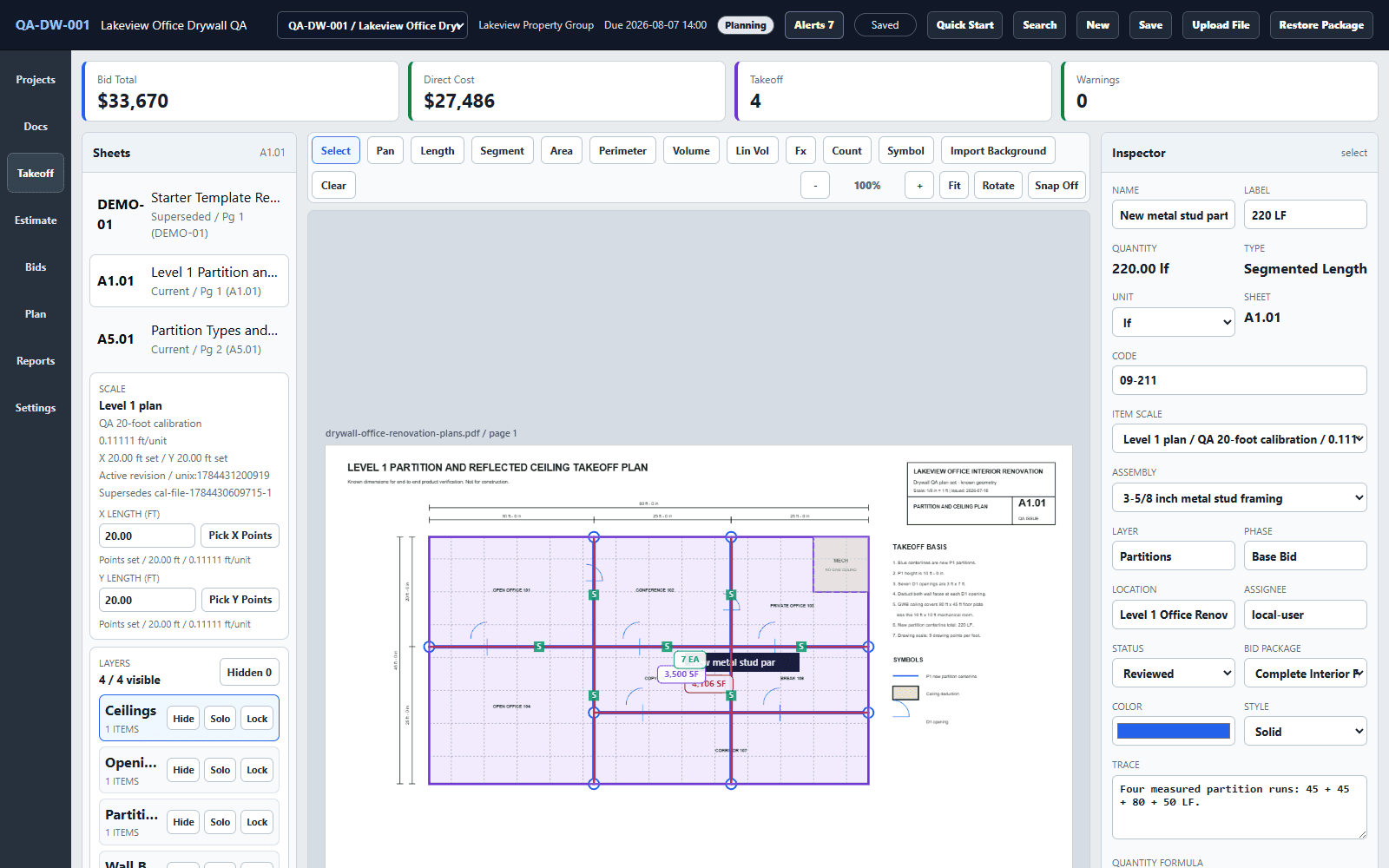
Task: Select the Length measurement tool
Action: pyautogui.click(x=438, y=151)
